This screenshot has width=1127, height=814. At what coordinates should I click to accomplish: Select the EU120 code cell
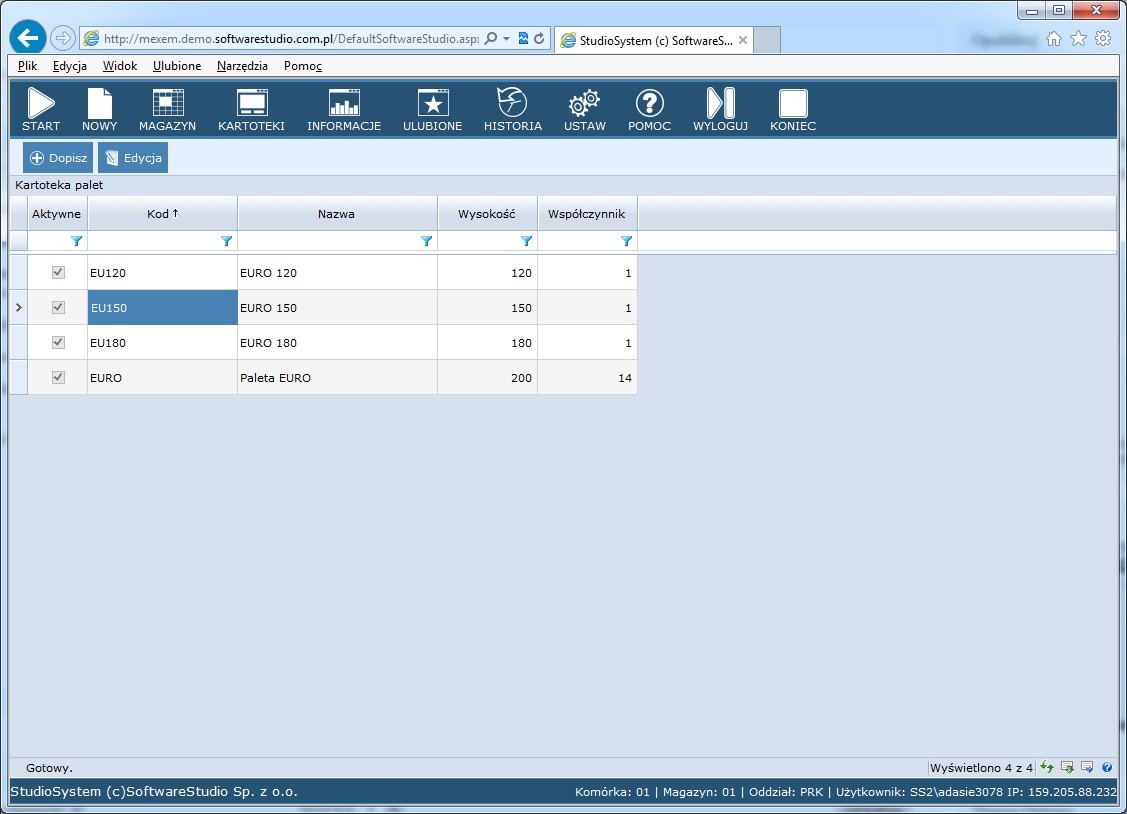[162, 272]
